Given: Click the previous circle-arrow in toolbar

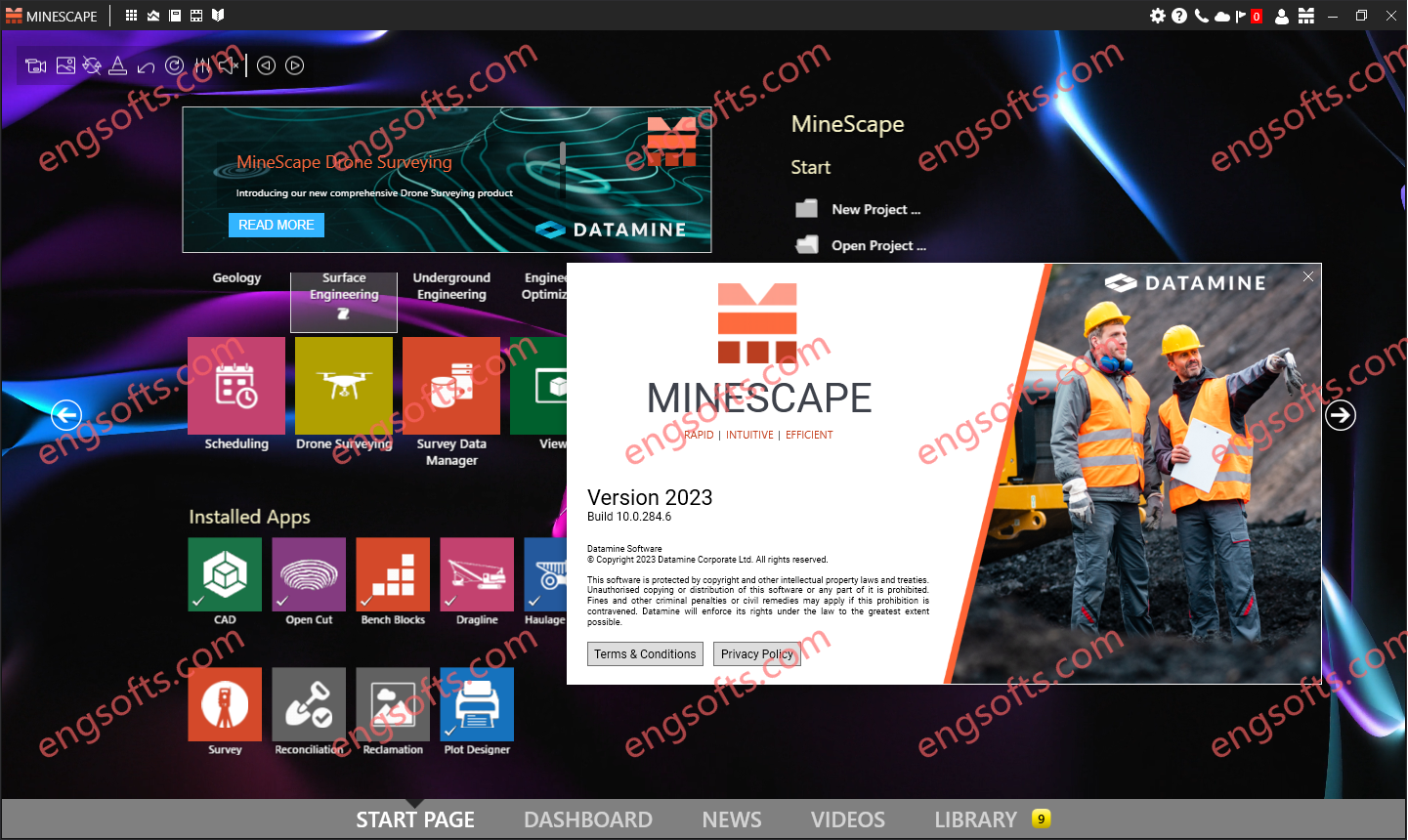Looking at the screenshot, I should [266, 65].
